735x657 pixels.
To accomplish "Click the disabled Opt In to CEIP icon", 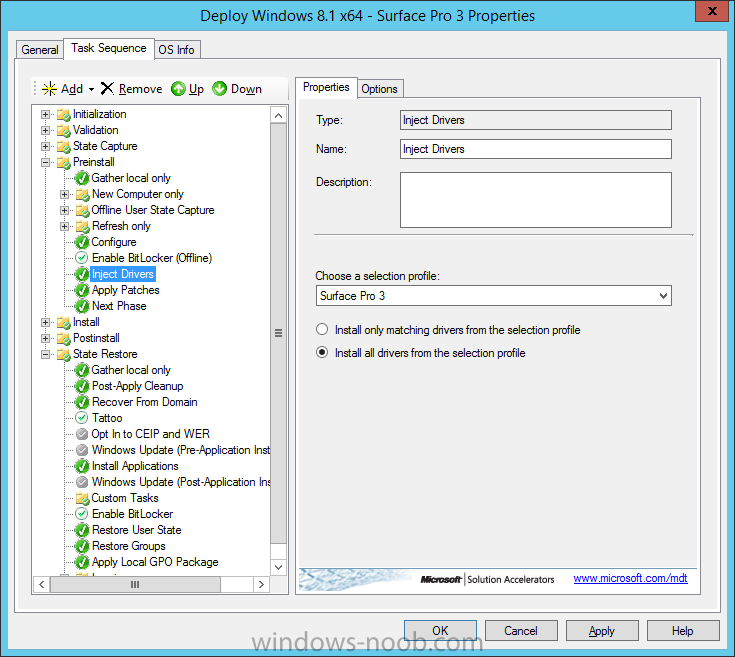I will click(82, 434).
